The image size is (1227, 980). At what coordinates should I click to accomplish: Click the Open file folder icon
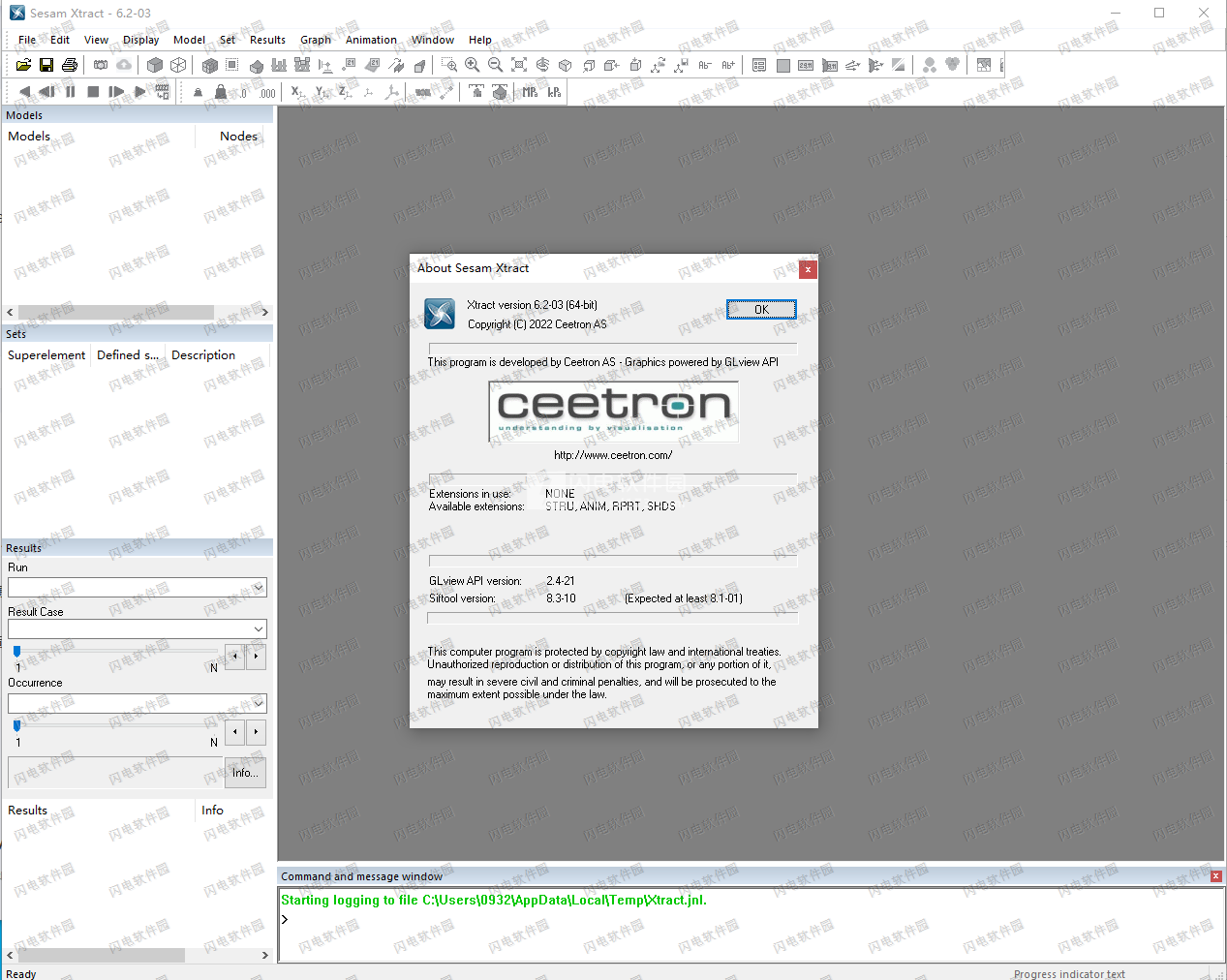tap(23, 65)
